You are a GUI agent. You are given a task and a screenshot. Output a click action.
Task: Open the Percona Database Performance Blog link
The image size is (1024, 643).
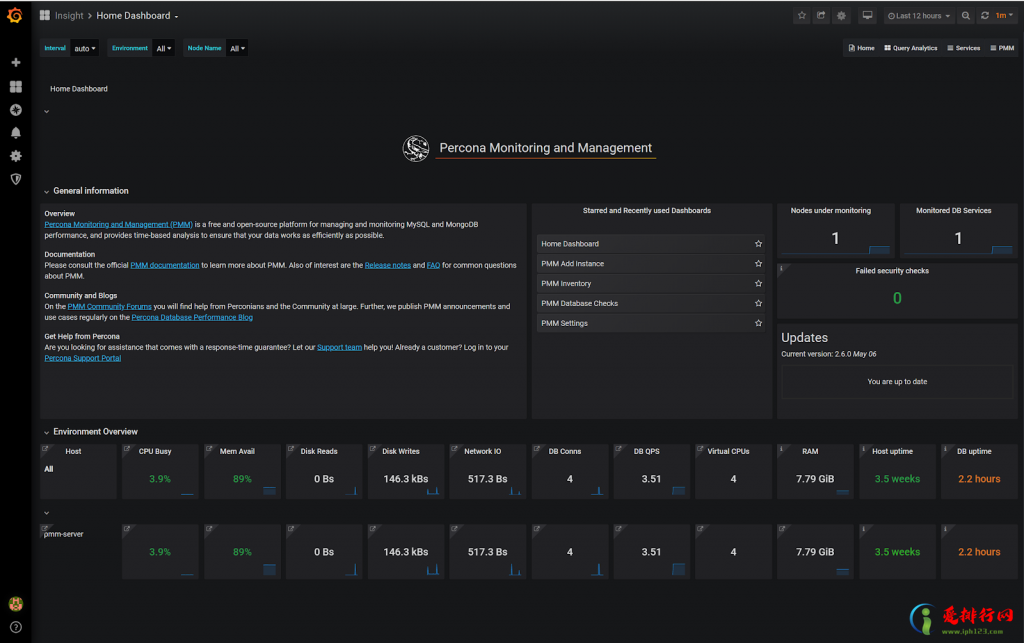192,318
